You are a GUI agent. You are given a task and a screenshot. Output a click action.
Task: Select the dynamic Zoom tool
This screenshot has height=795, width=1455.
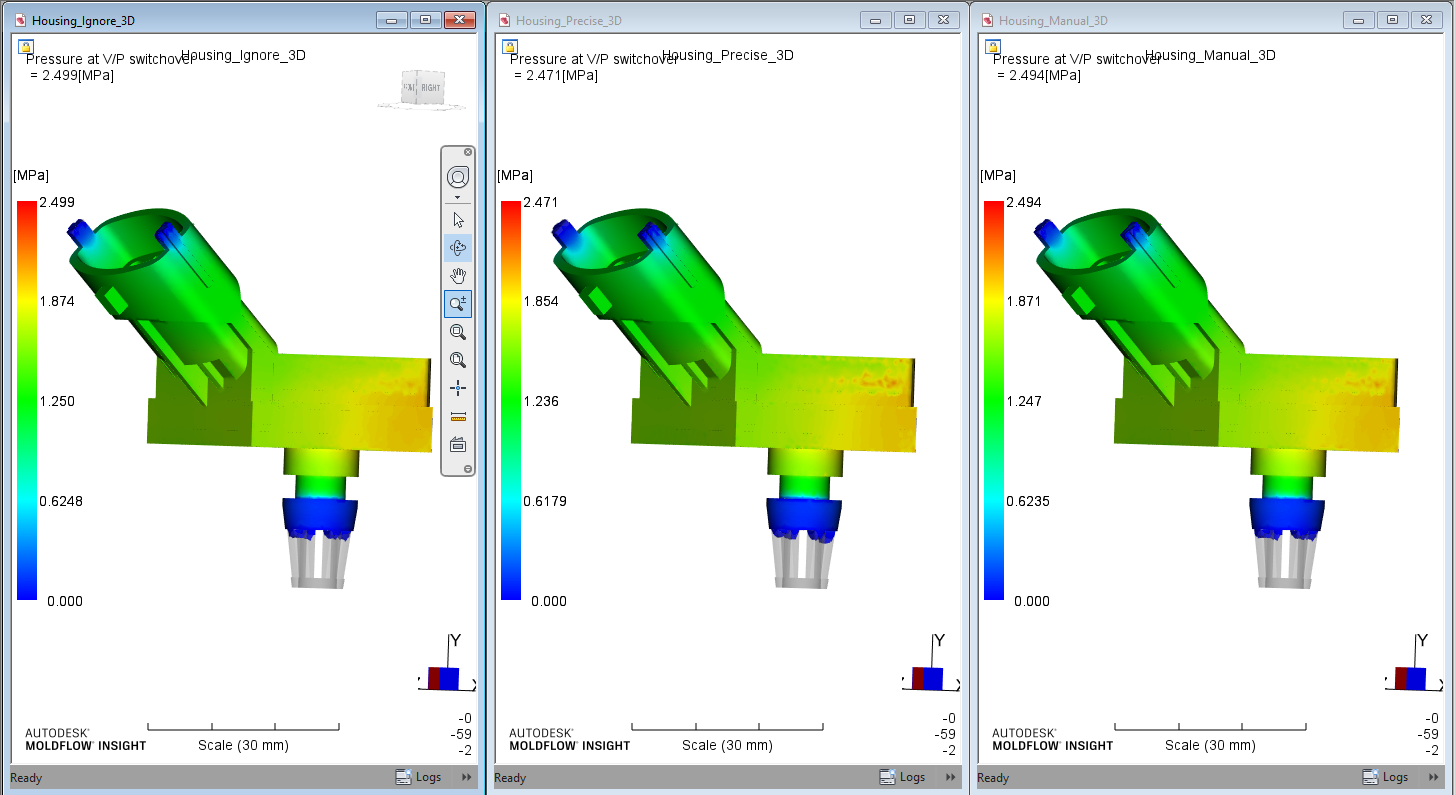point(457,303)
